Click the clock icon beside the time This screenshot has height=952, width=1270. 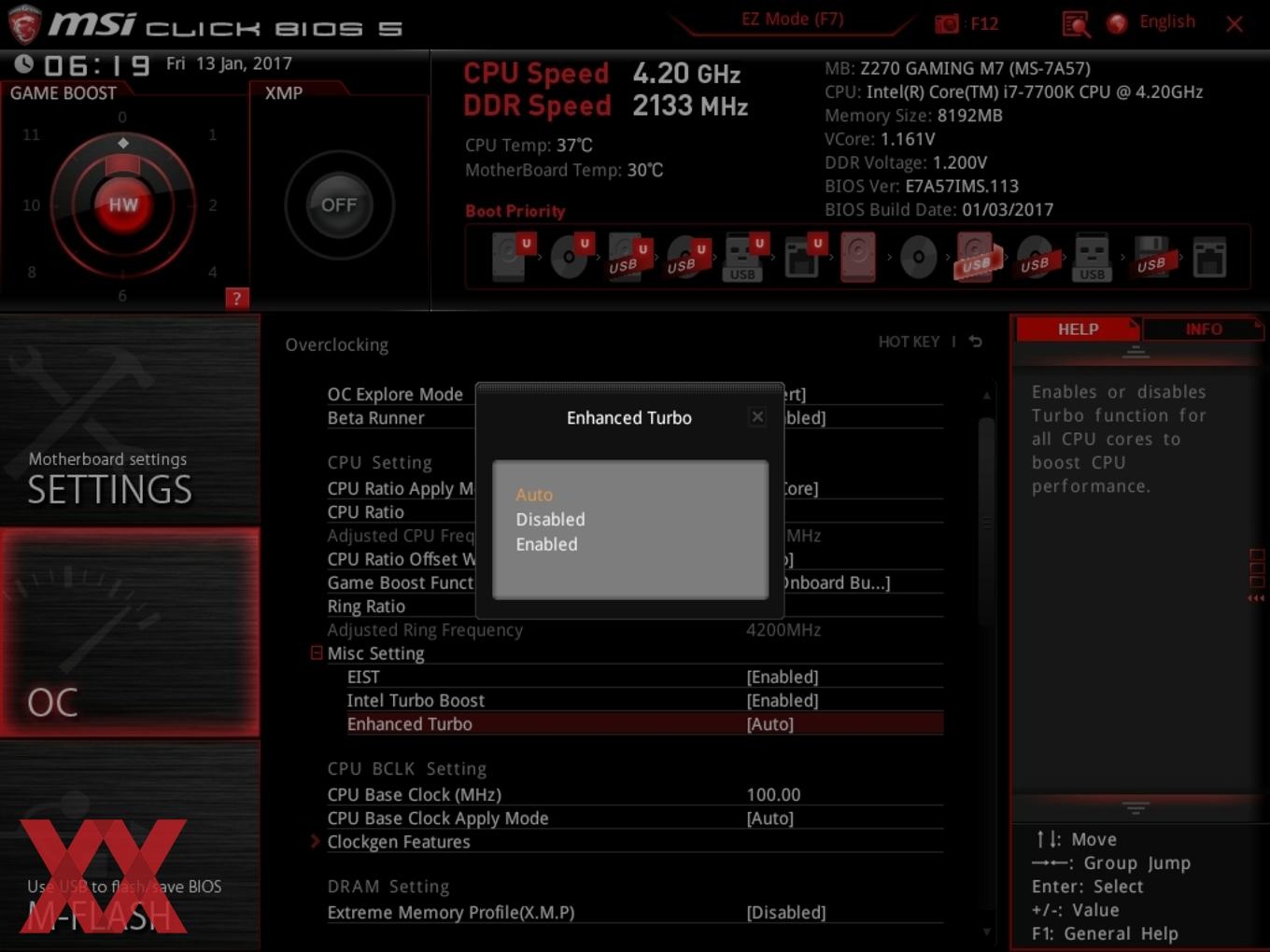click(24, 63)
